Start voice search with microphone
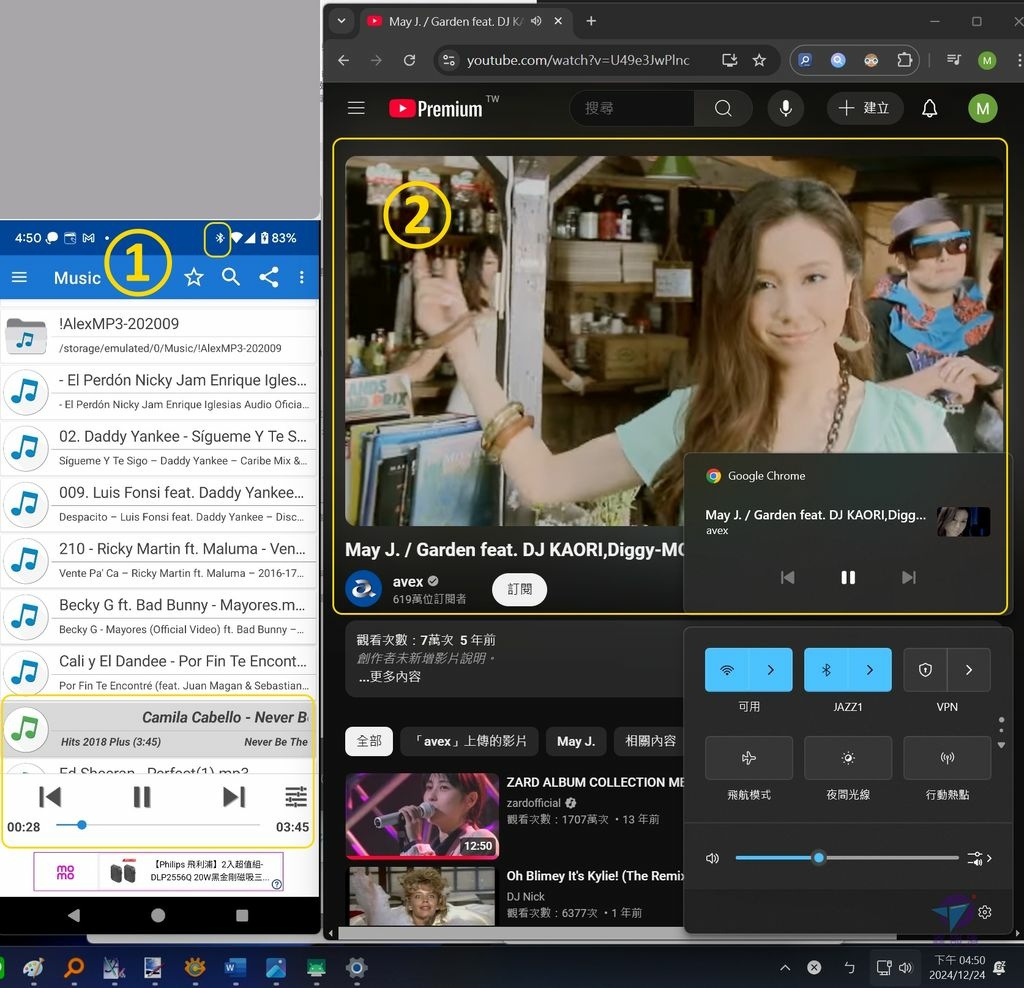This screenshot has width=1024, height=988. (786, 108)
